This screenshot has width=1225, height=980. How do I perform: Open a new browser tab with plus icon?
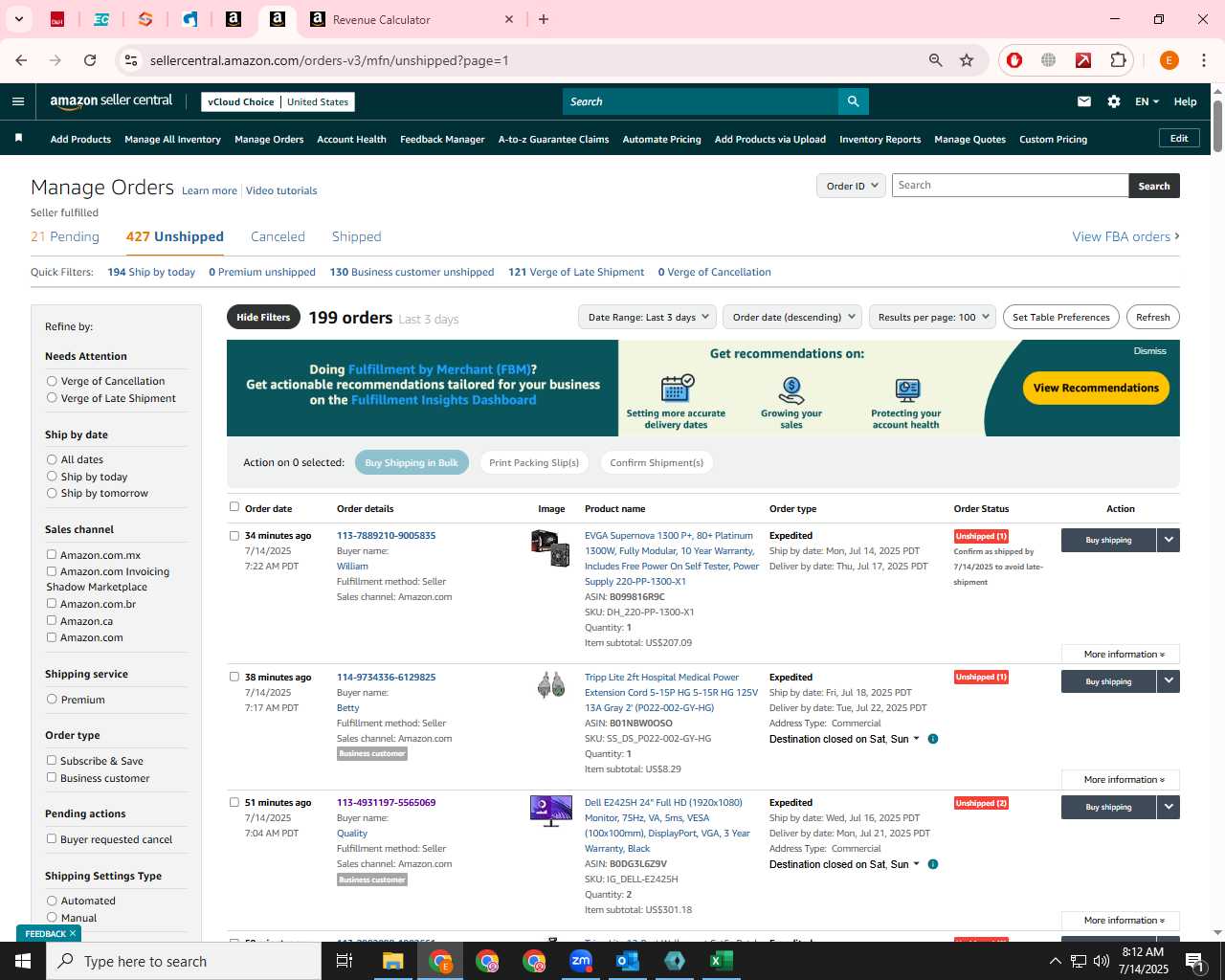tap(544, 19)
